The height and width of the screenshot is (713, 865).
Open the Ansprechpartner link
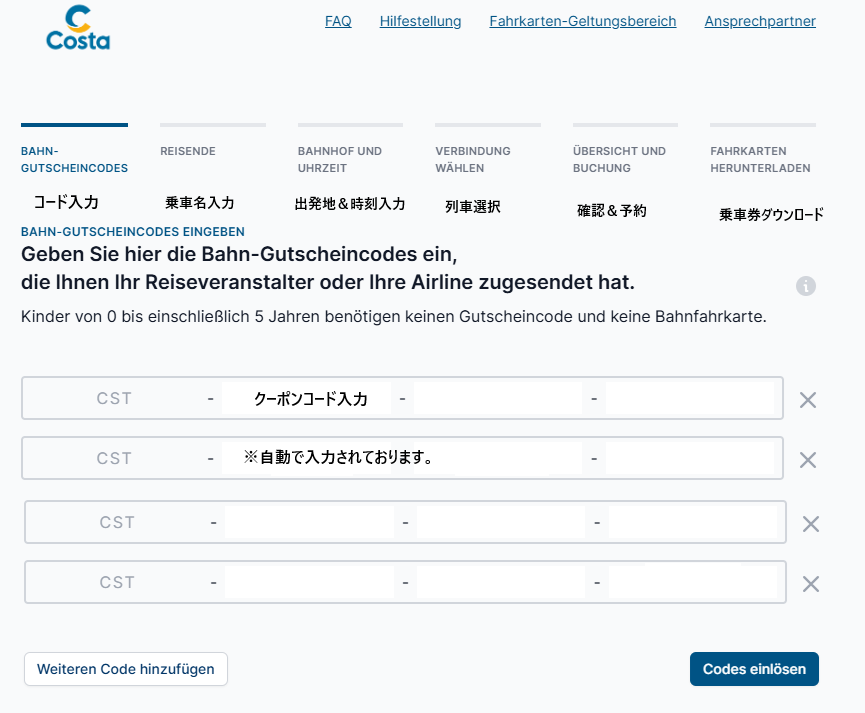760,21
